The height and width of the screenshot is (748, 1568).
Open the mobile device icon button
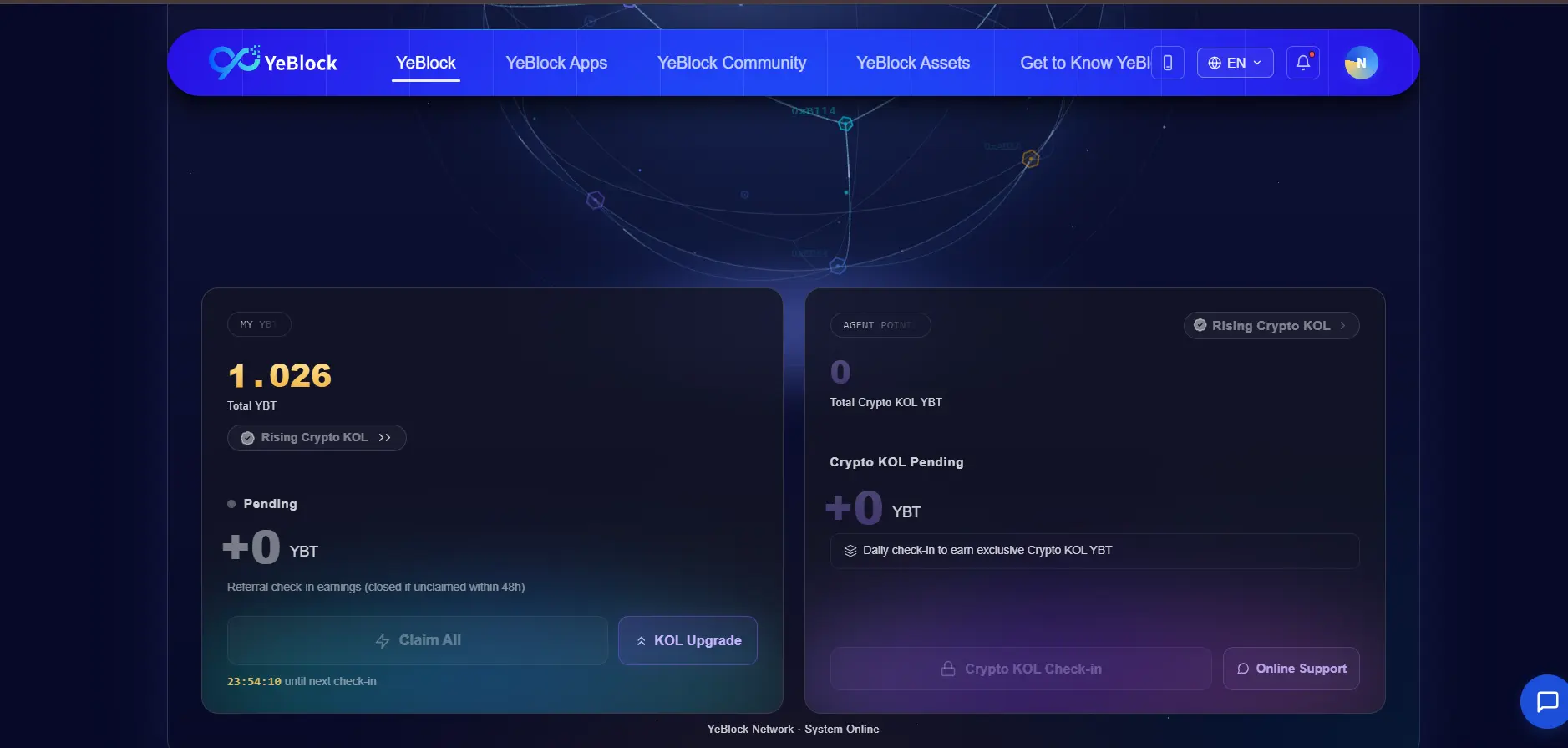[x=1168, y=63]
